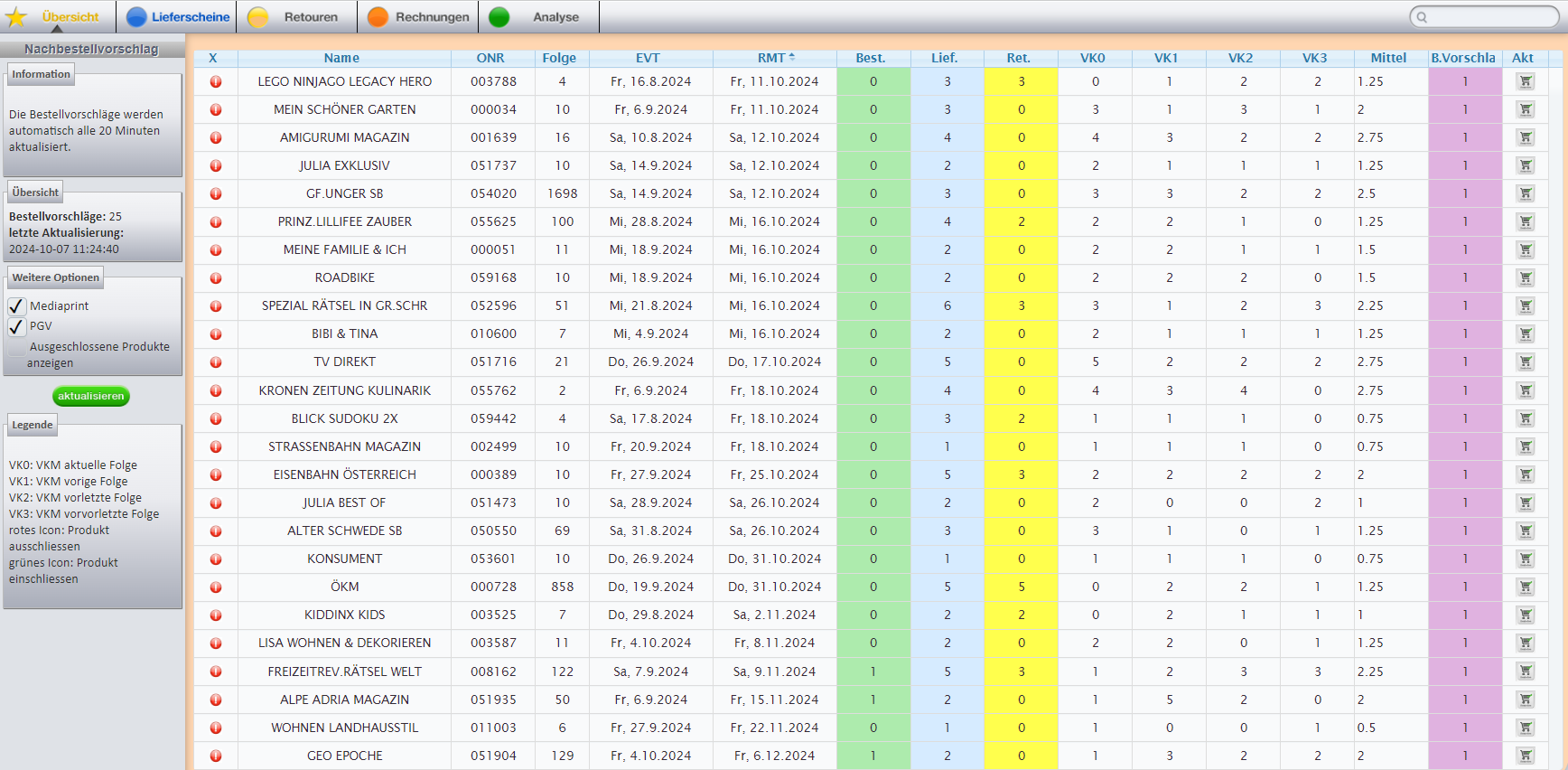Viewport: 1568px width, 770px height.
Task: Exclude the TV DIREKT product via red icon
Action: [x=216, y=362]
